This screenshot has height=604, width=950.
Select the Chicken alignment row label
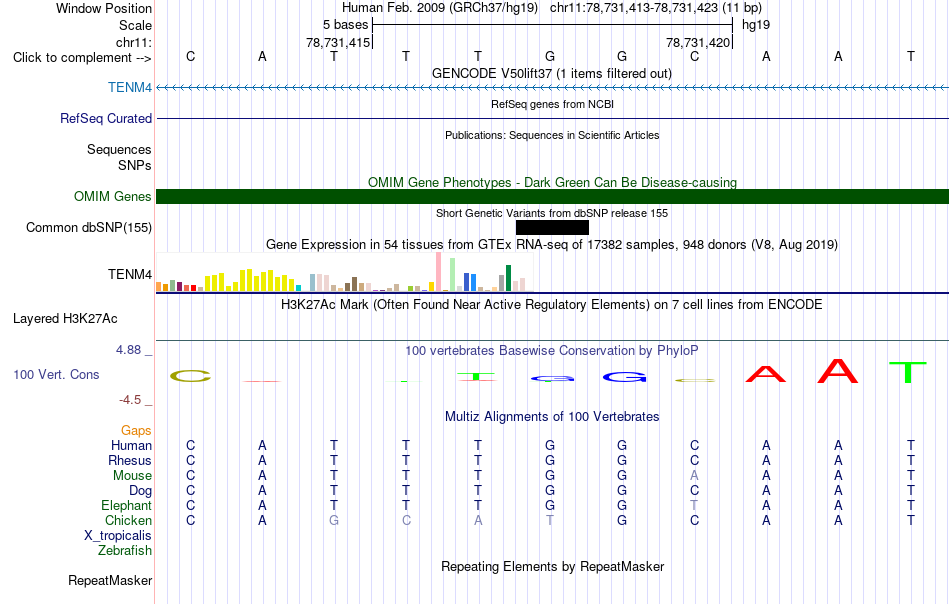tap(128, 521)
